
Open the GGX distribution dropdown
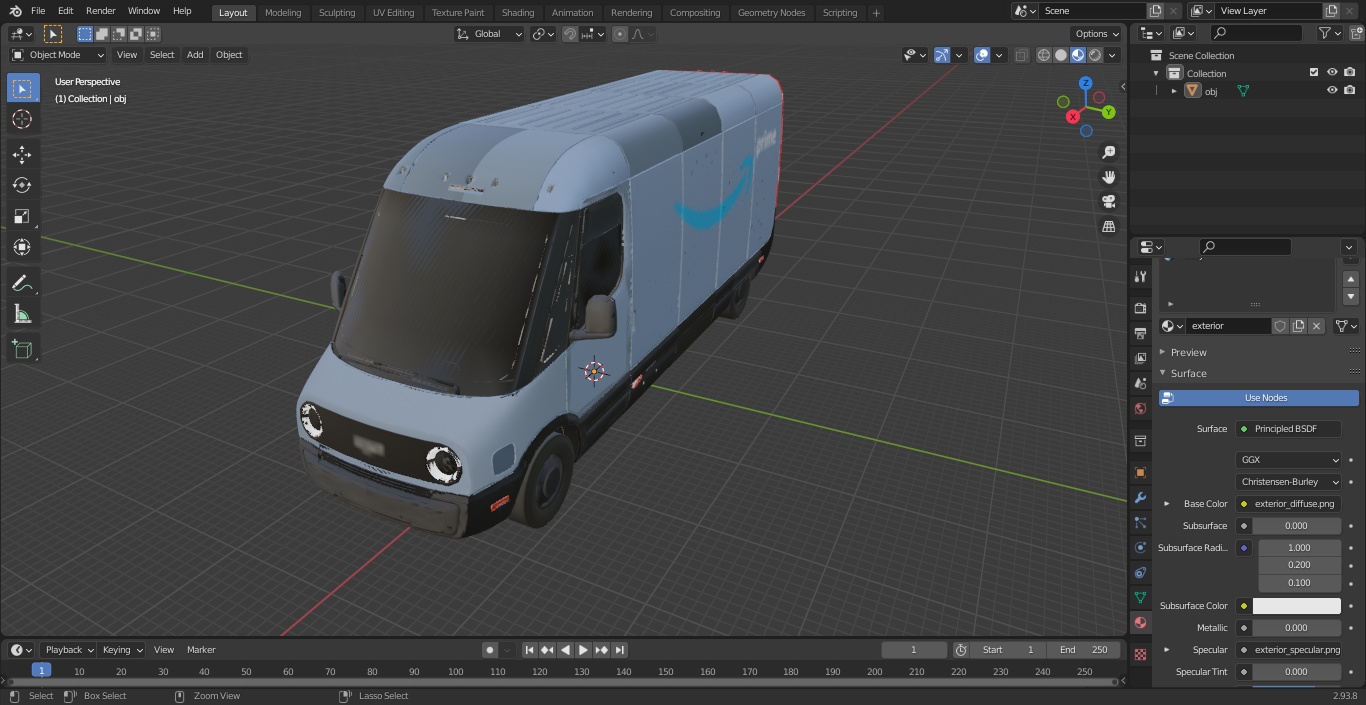[1289, 460]
